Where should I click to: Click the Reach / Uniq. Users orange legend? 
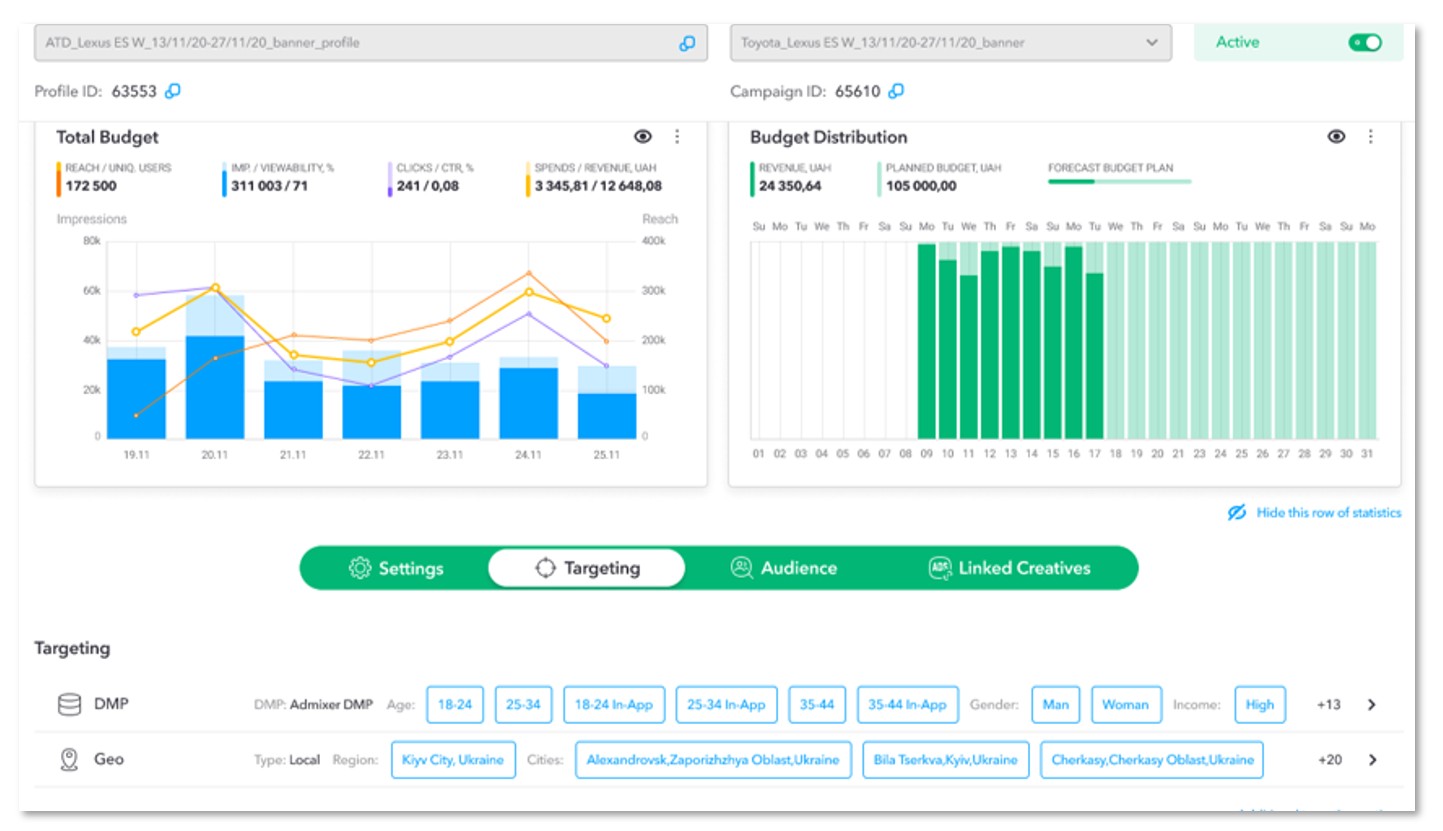(59, 178)
